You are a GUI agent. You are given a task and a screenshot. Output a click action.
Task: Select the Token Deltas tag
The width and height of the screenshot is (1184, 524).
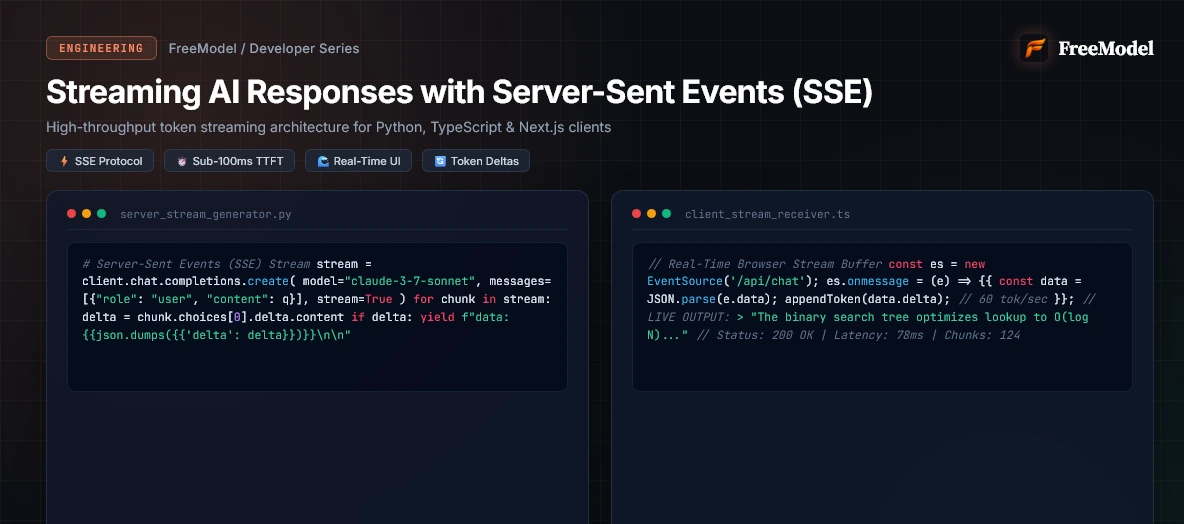pyautogui.click(x=476, y=161)
